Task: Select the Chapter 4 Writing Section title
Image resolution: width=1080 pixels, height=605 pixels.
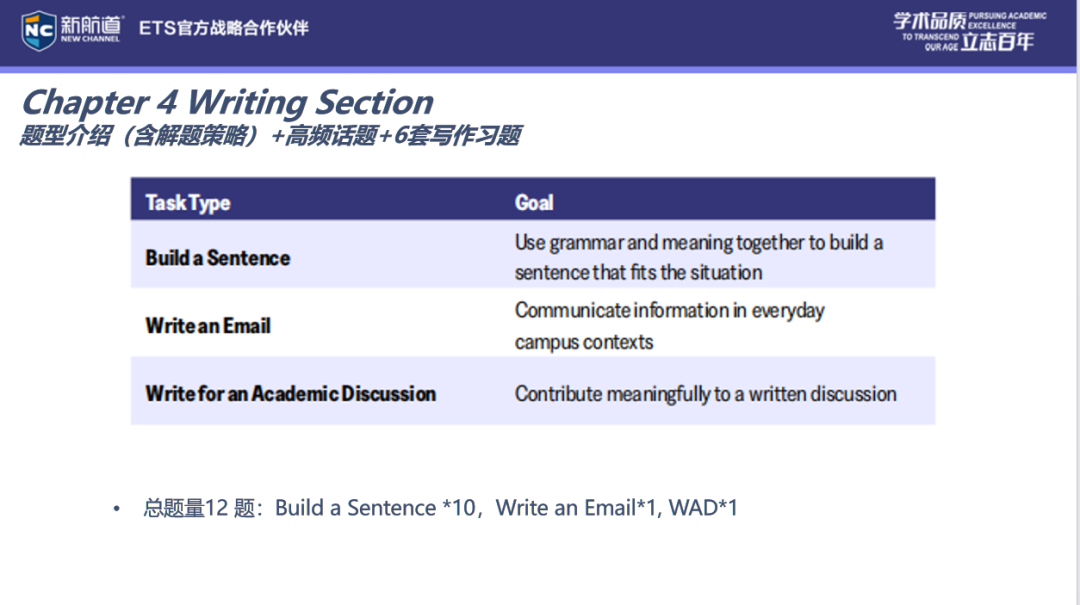Action: click(x=227, y=102)
